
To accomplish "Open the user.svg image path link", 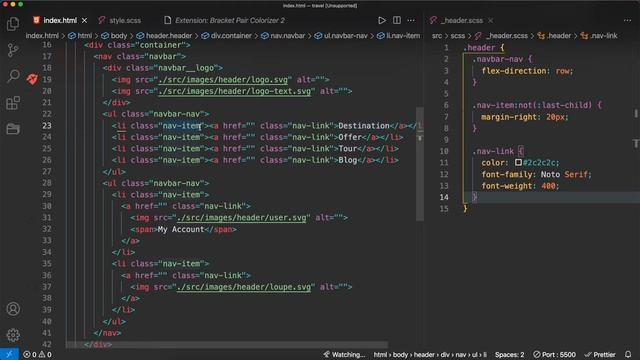I will click(x=241, y=218).
